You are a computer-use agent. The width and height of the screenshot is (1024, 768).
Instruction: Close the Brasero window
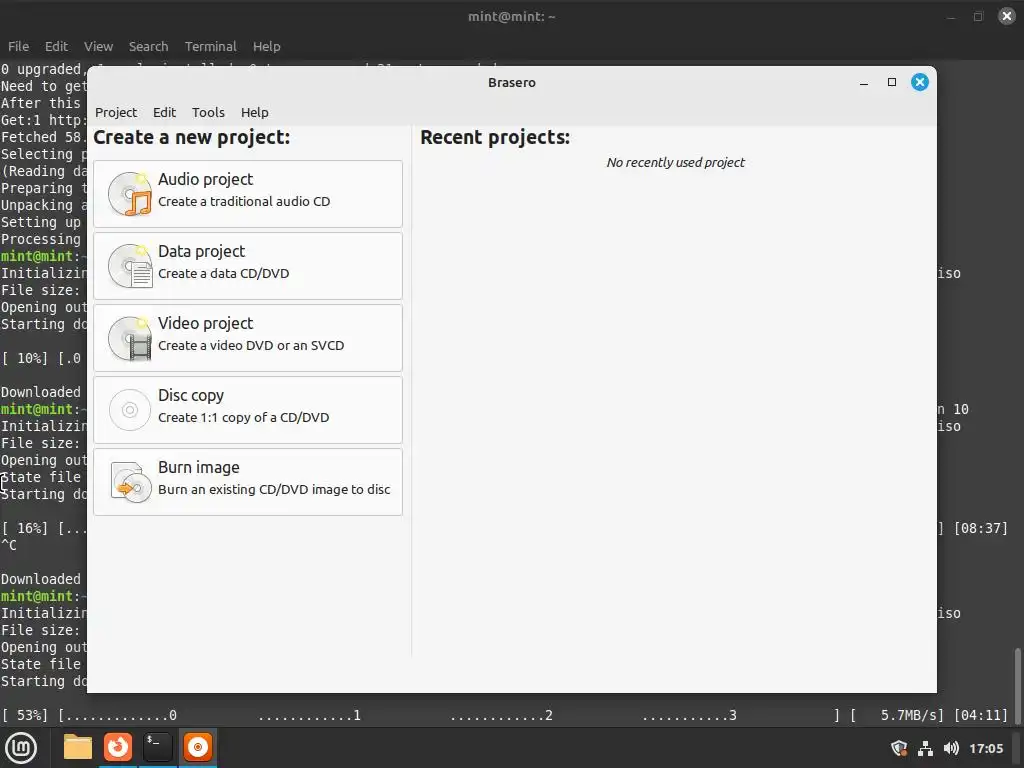[920, 82]
